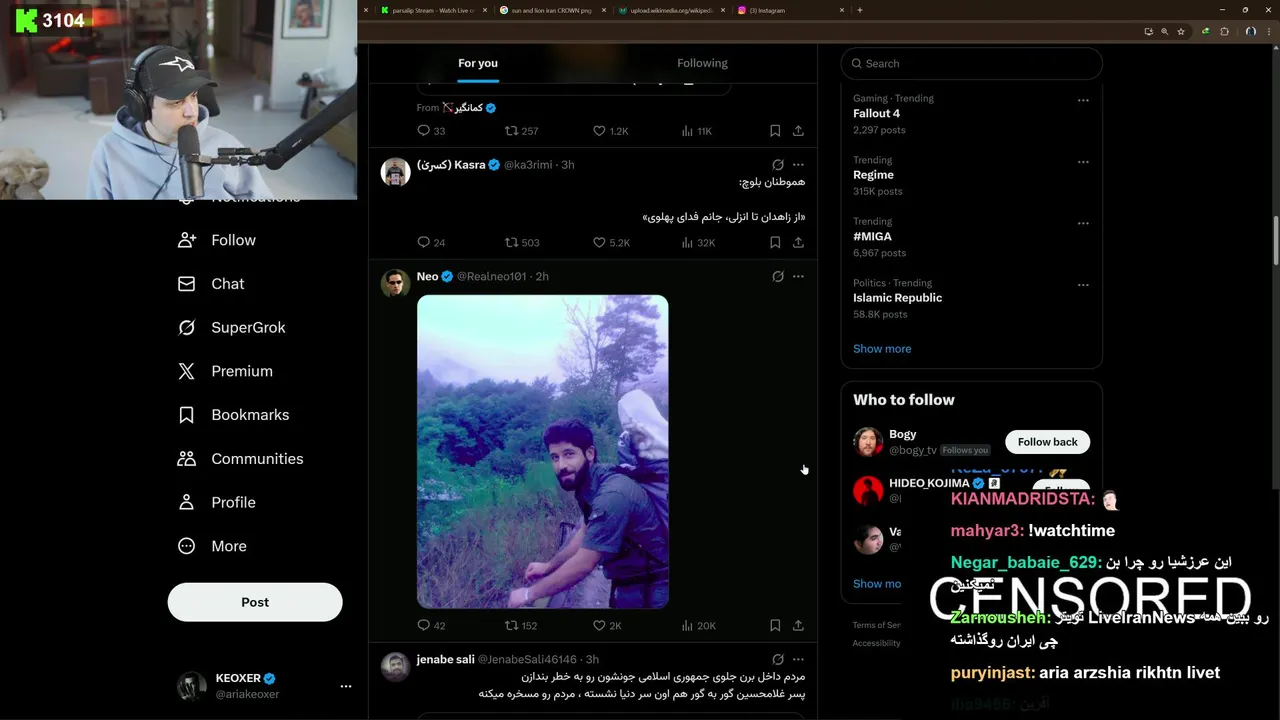
Task: Open more options for Kasra's post
Action: coord(798,164)
